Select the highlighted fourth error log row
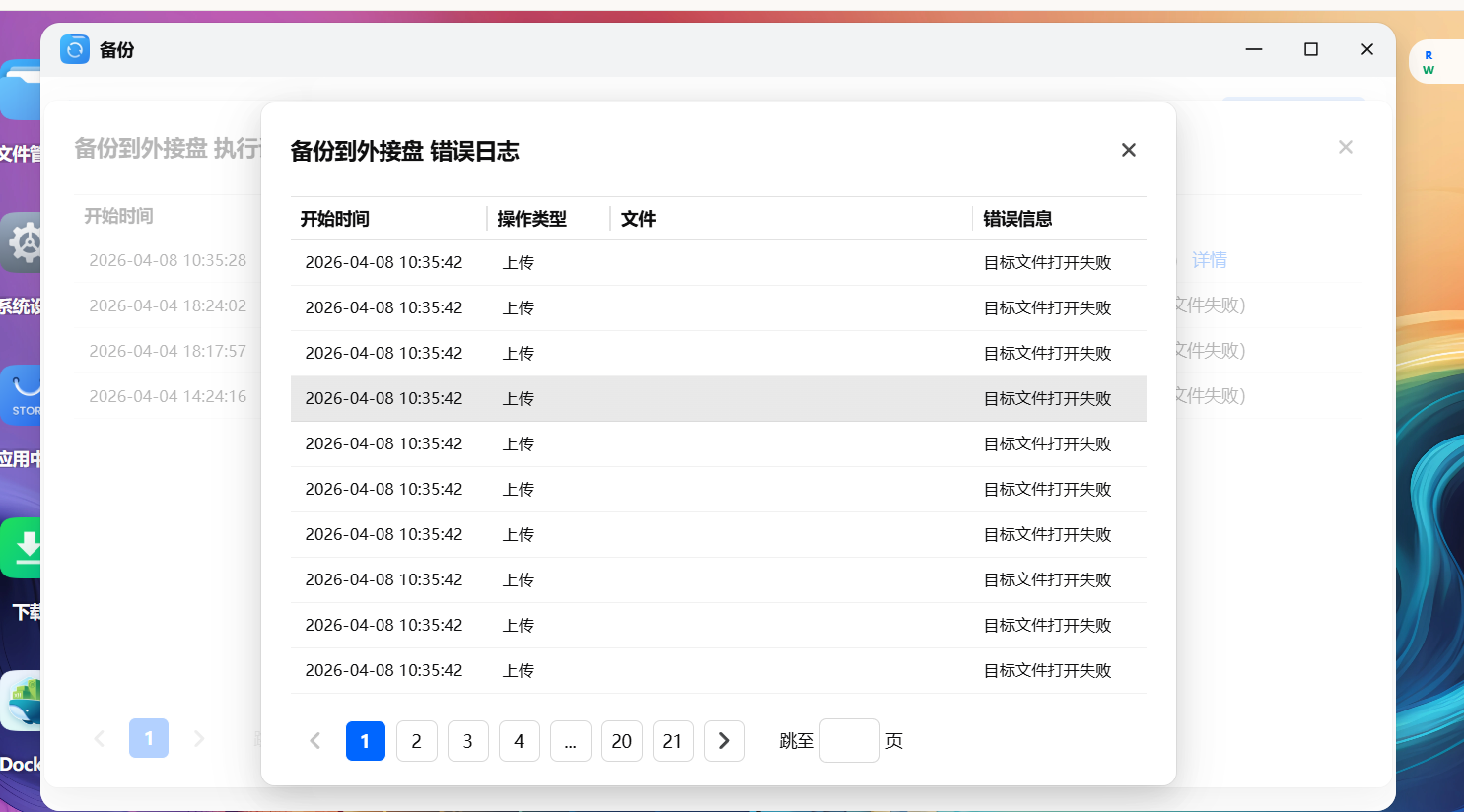This screenshot has width=1464, height=812. tap(718, 398)
